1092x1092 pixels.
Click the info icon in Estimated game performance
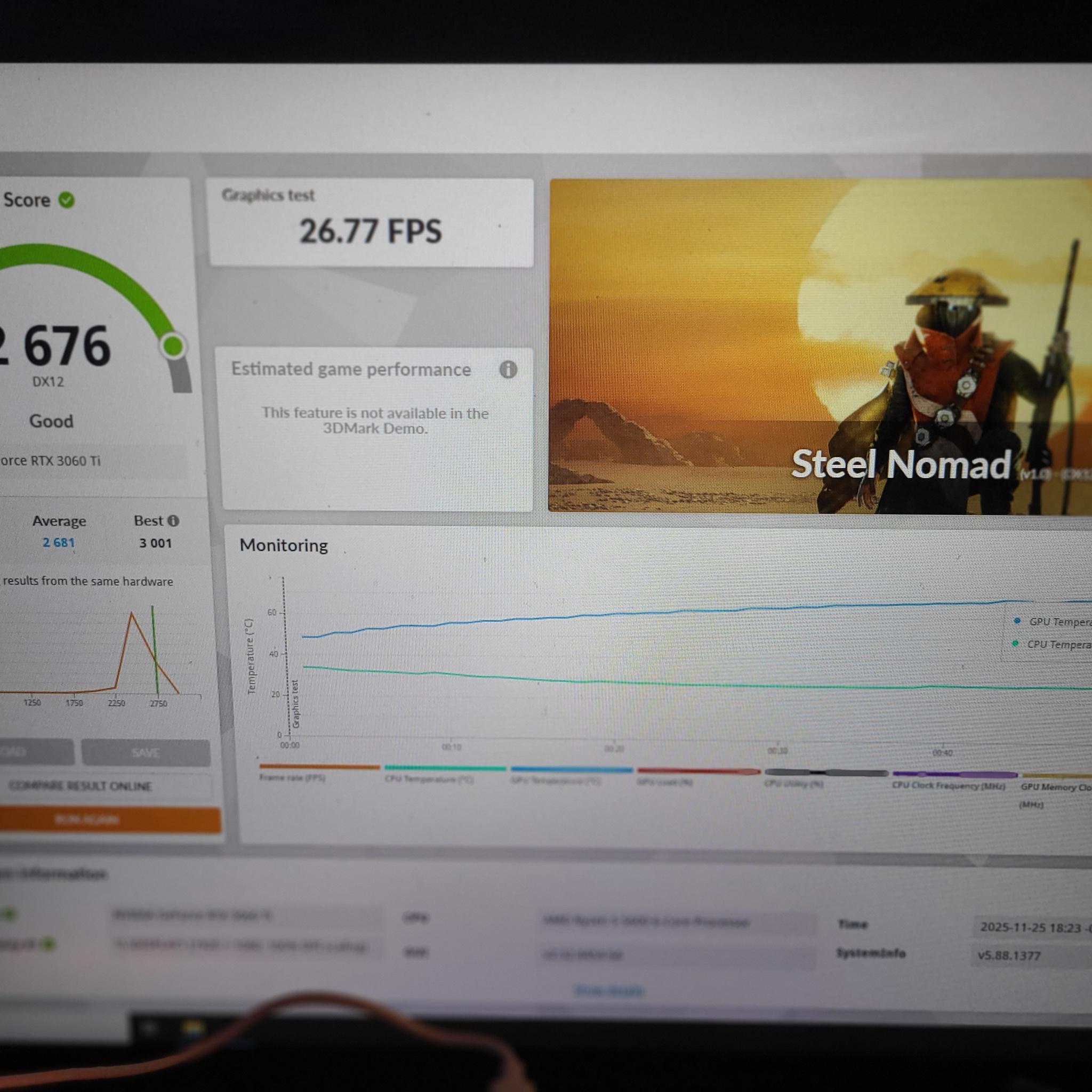[508, 370]
